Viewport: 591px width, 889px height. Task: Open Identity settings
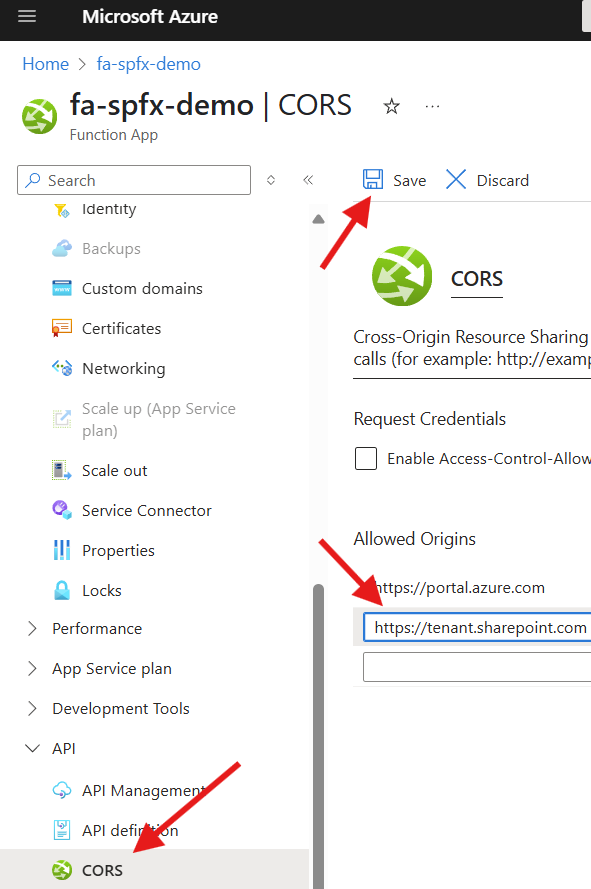click(x=109, y=209)
